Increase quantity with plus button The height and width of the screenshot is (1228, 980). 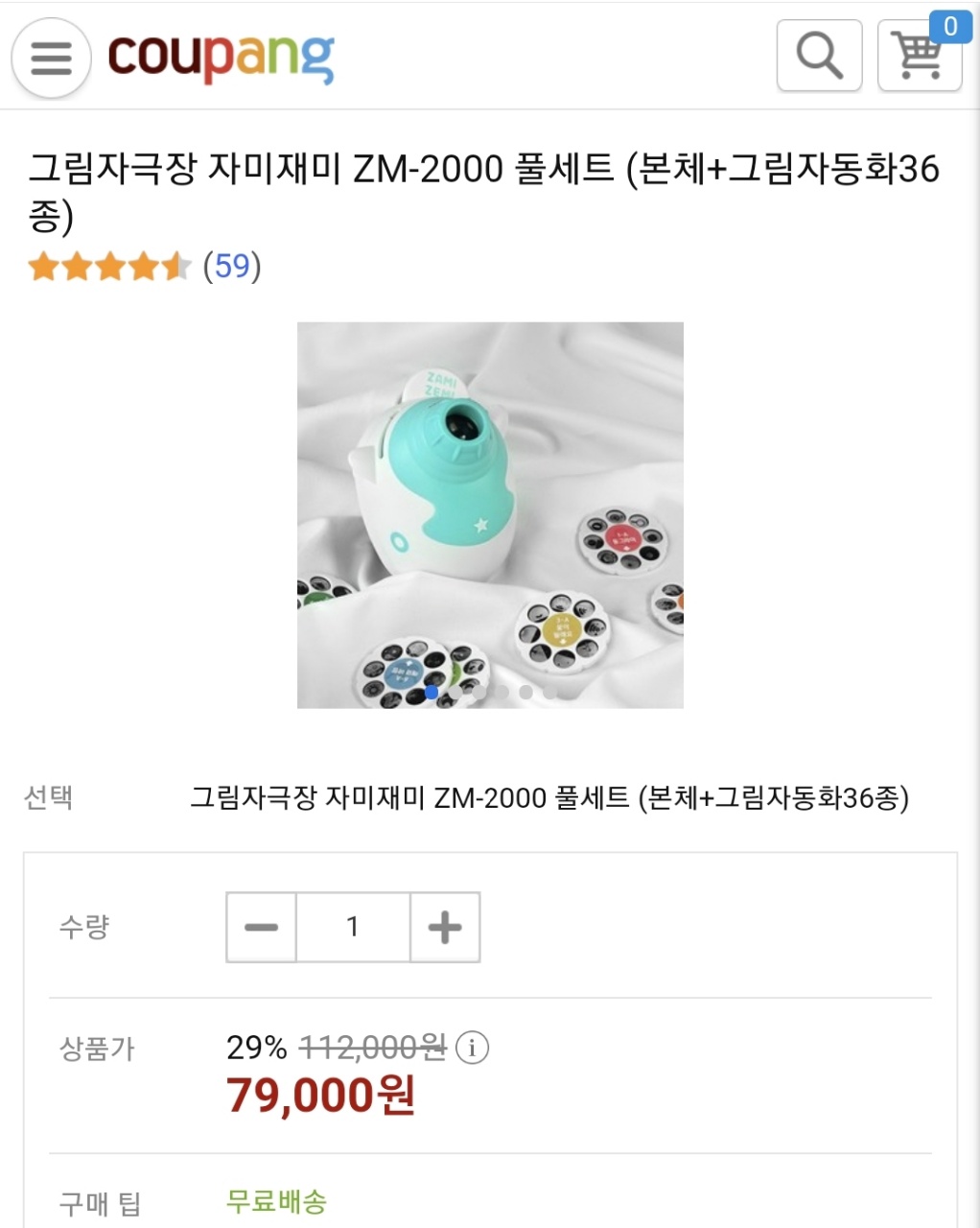click(x=444, y=927)
